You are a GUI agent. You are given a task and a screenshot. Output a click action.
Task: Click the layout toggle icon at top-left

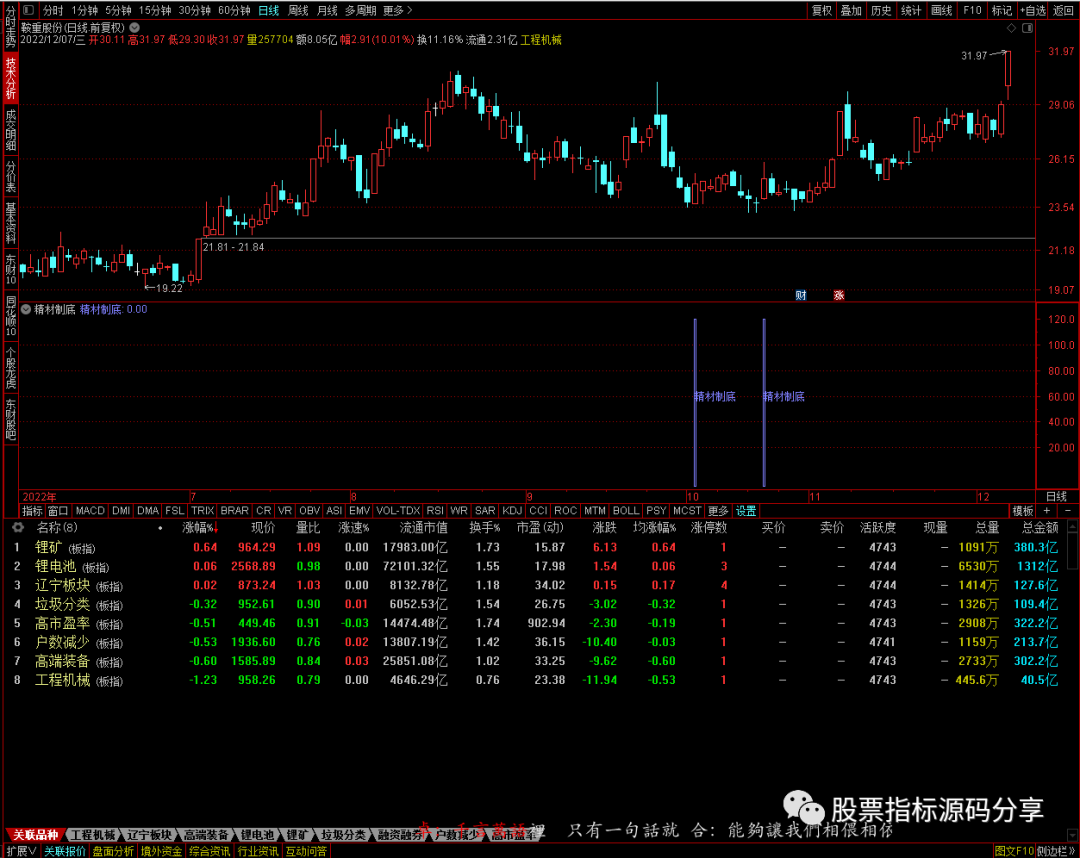28,10
